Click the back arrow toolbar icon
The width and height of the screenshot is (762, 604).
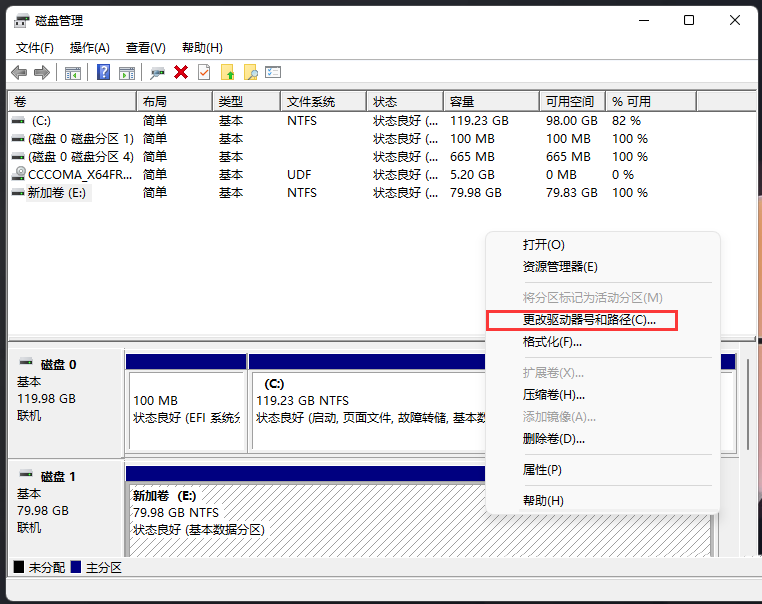click(x=19, y=72)
